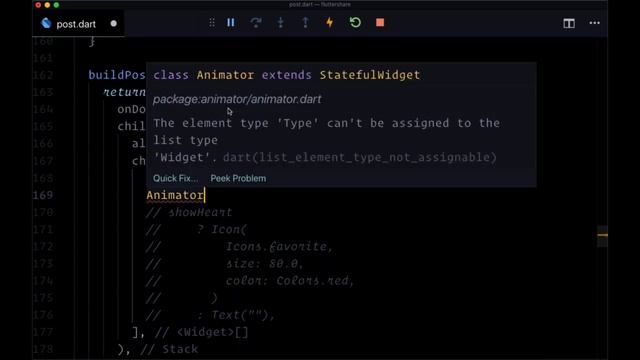Screen dimensions: 640x360
Task: Click the 'return' keyword on line 163
Action: point(124,92)
